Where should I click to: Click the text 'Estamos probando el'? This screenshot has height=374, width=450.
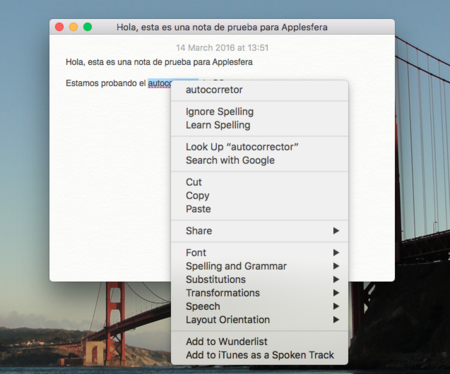(x=106, y=83)
